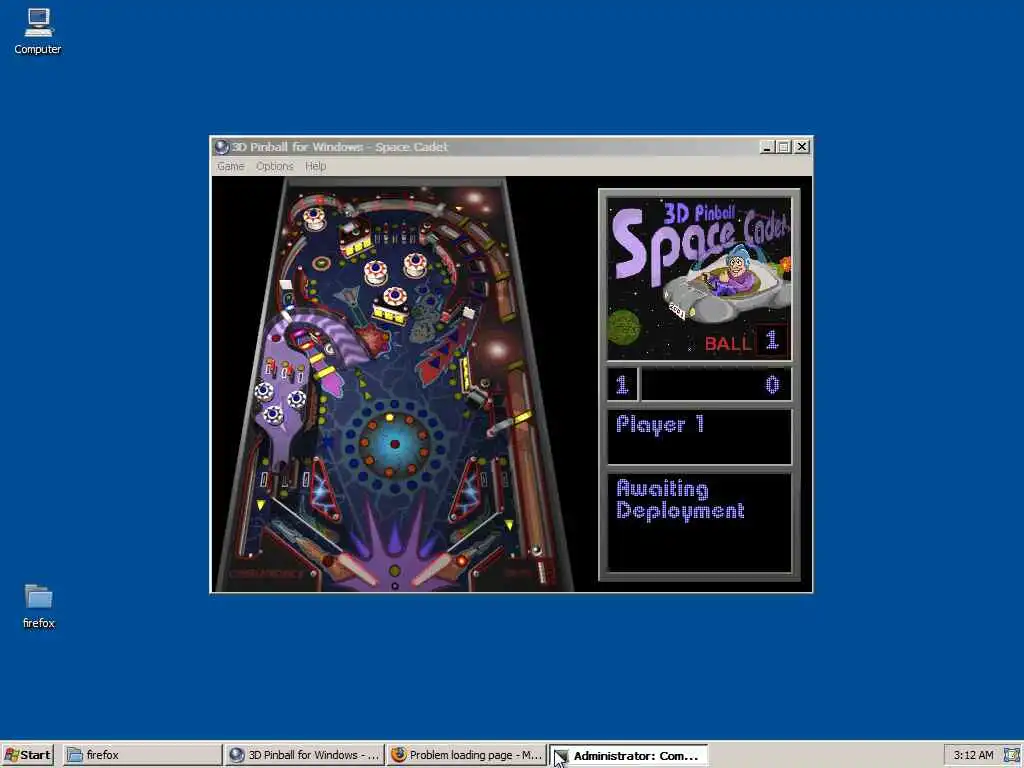
Task: Open the Start menu
Action: pos(27,755)
